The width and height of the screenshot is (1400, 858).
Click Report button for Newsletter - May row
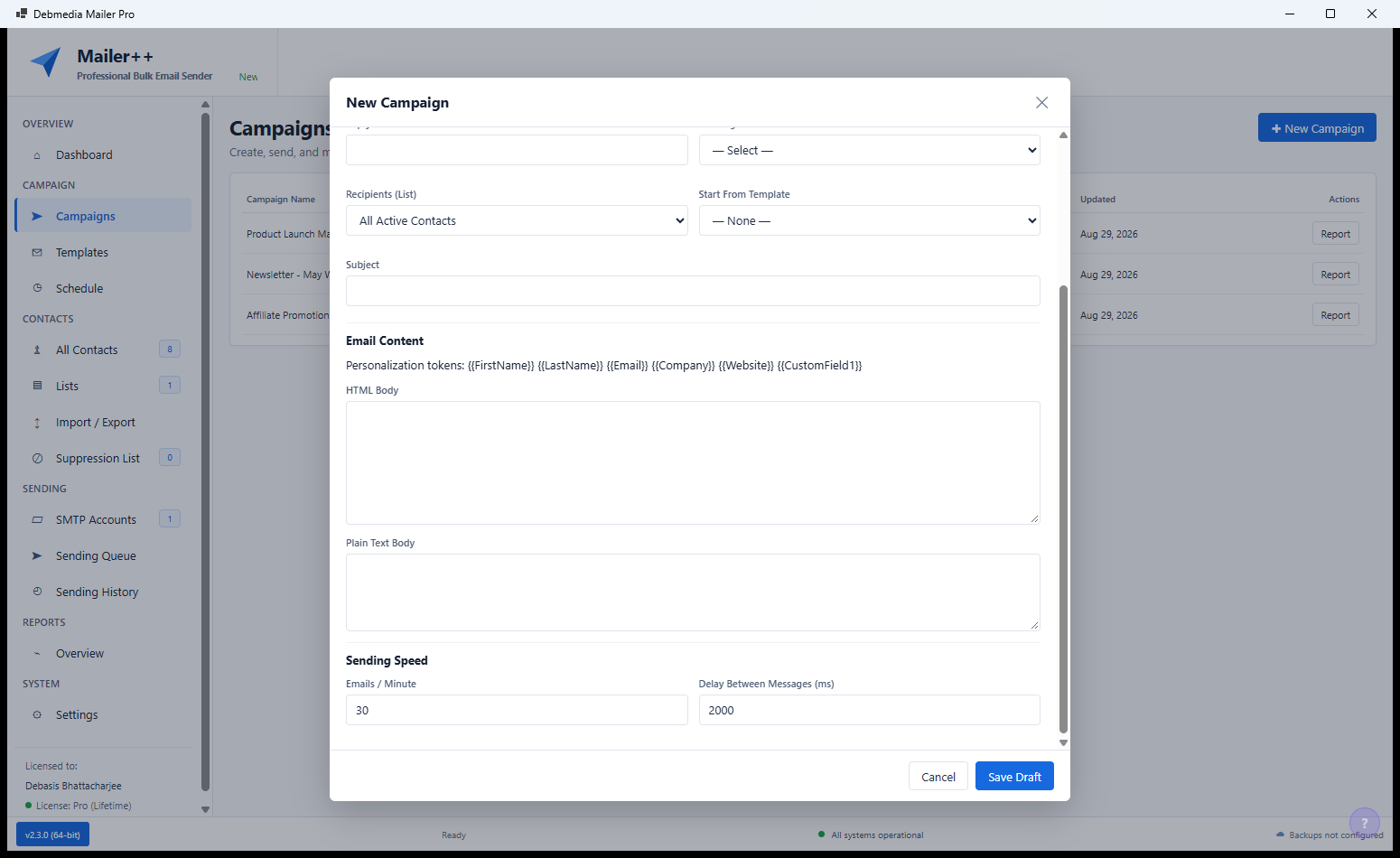point(1335,275)
